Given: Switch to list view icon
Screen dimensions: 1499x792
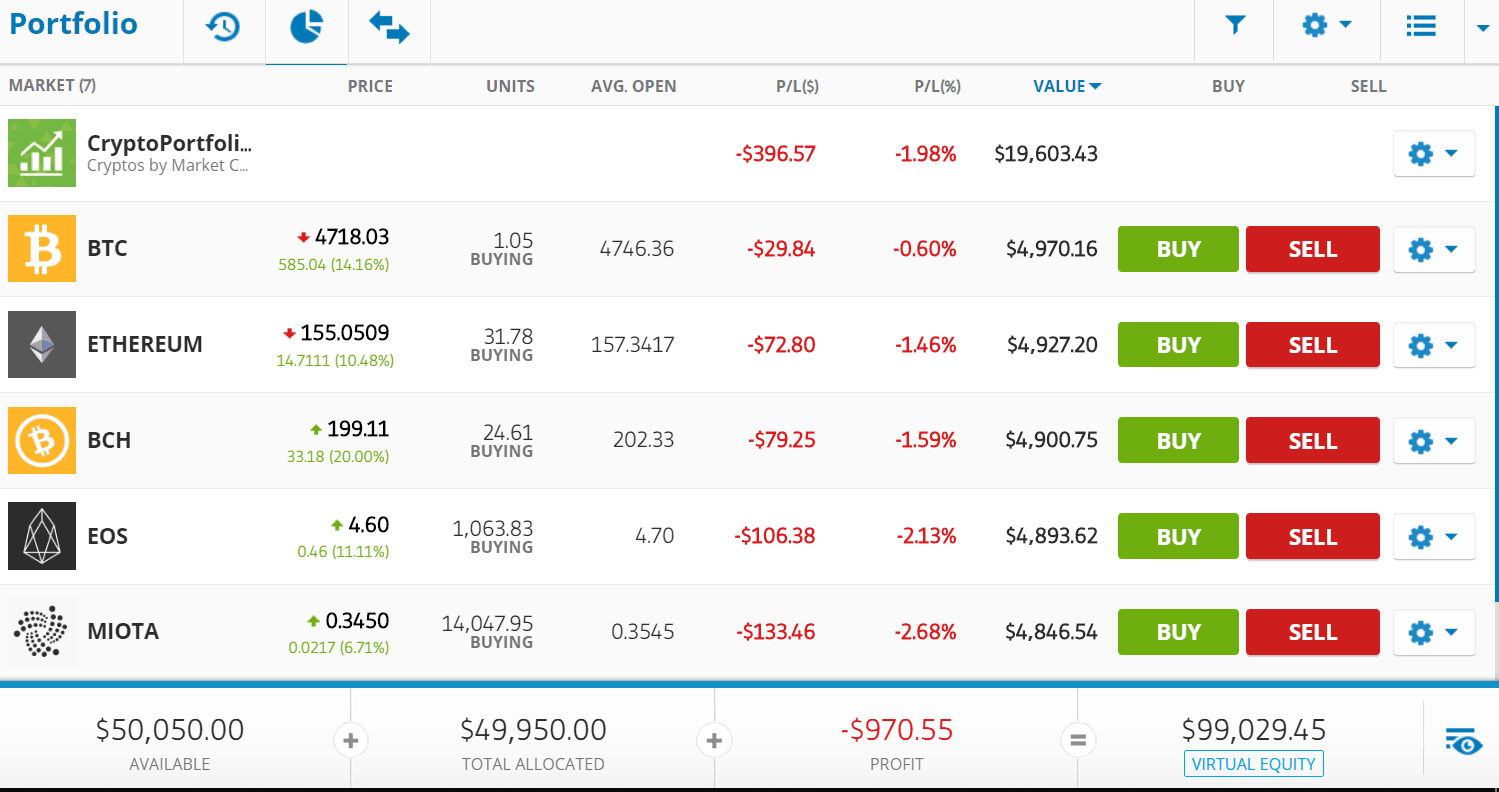Looking at the screenshot, I should (x=1421, y=26).
